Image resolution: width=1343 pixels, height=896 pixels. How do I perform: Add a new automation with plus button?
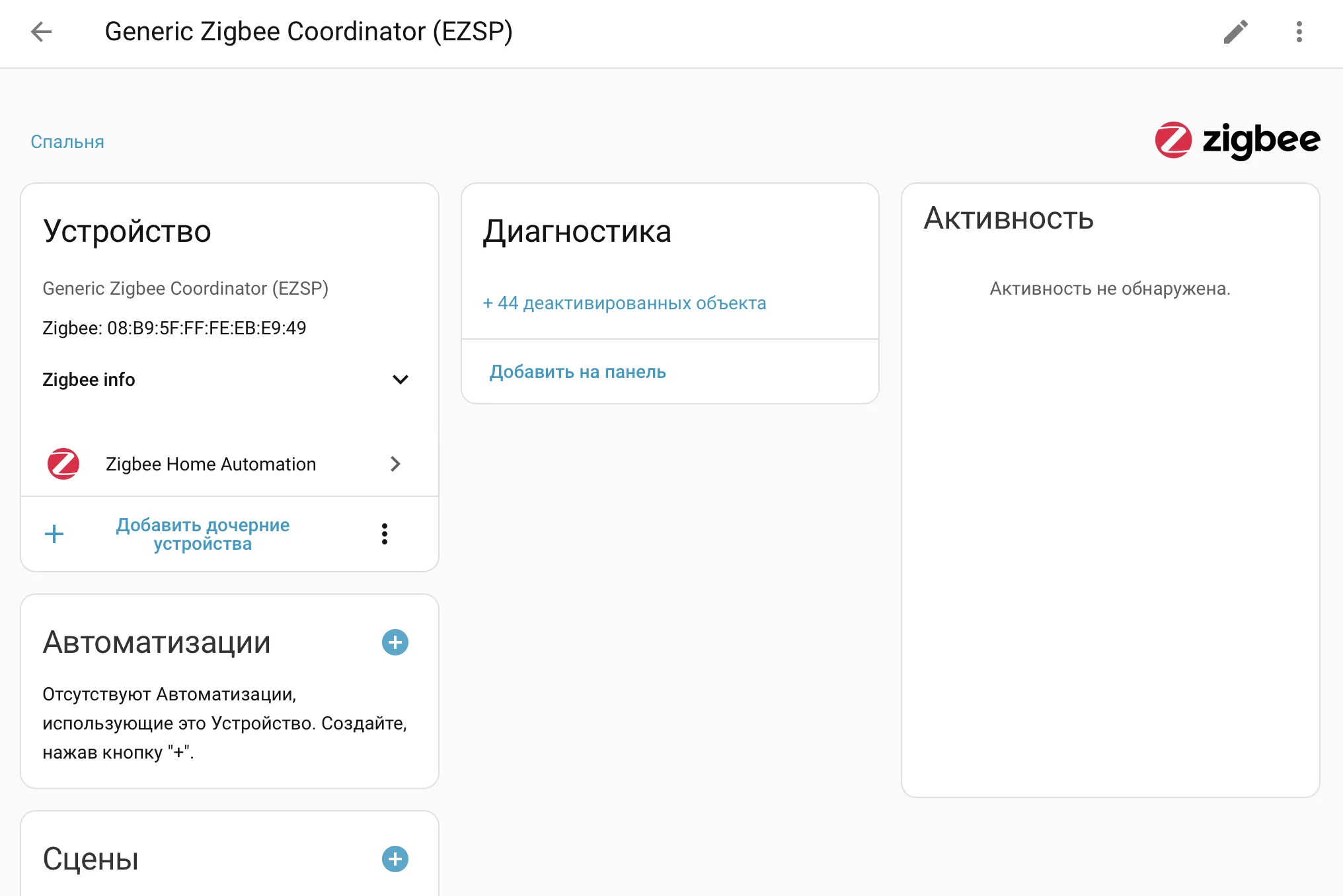click(x=395, y=642)
